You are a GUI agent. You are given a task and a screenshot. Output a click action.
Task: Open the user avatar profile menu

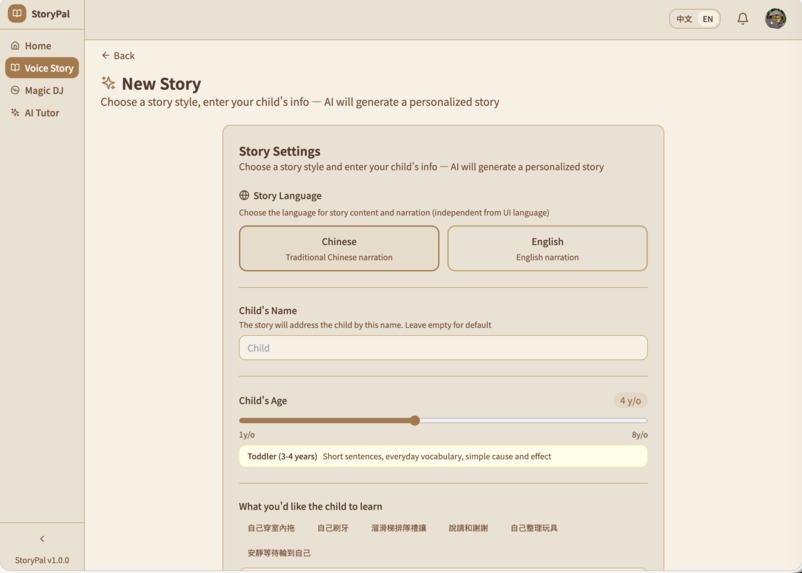click(x=775, y=19)
